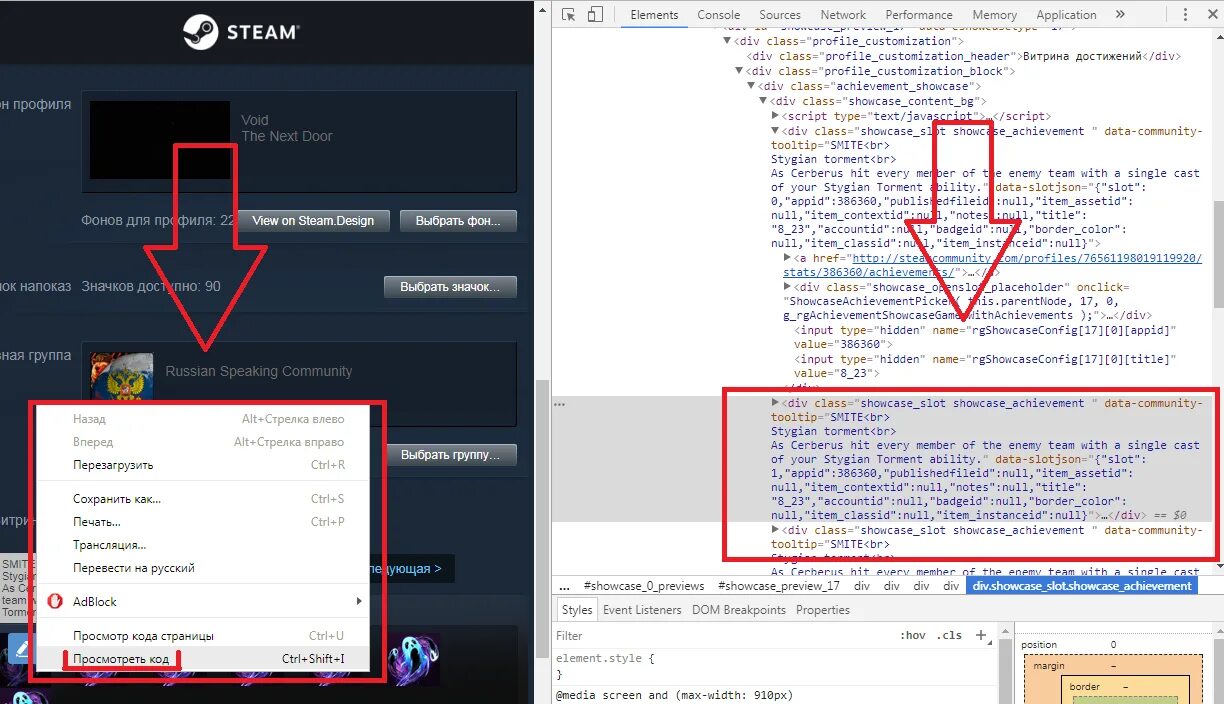
Task: Open the Event Listeners pane tab
Action: 642,610
